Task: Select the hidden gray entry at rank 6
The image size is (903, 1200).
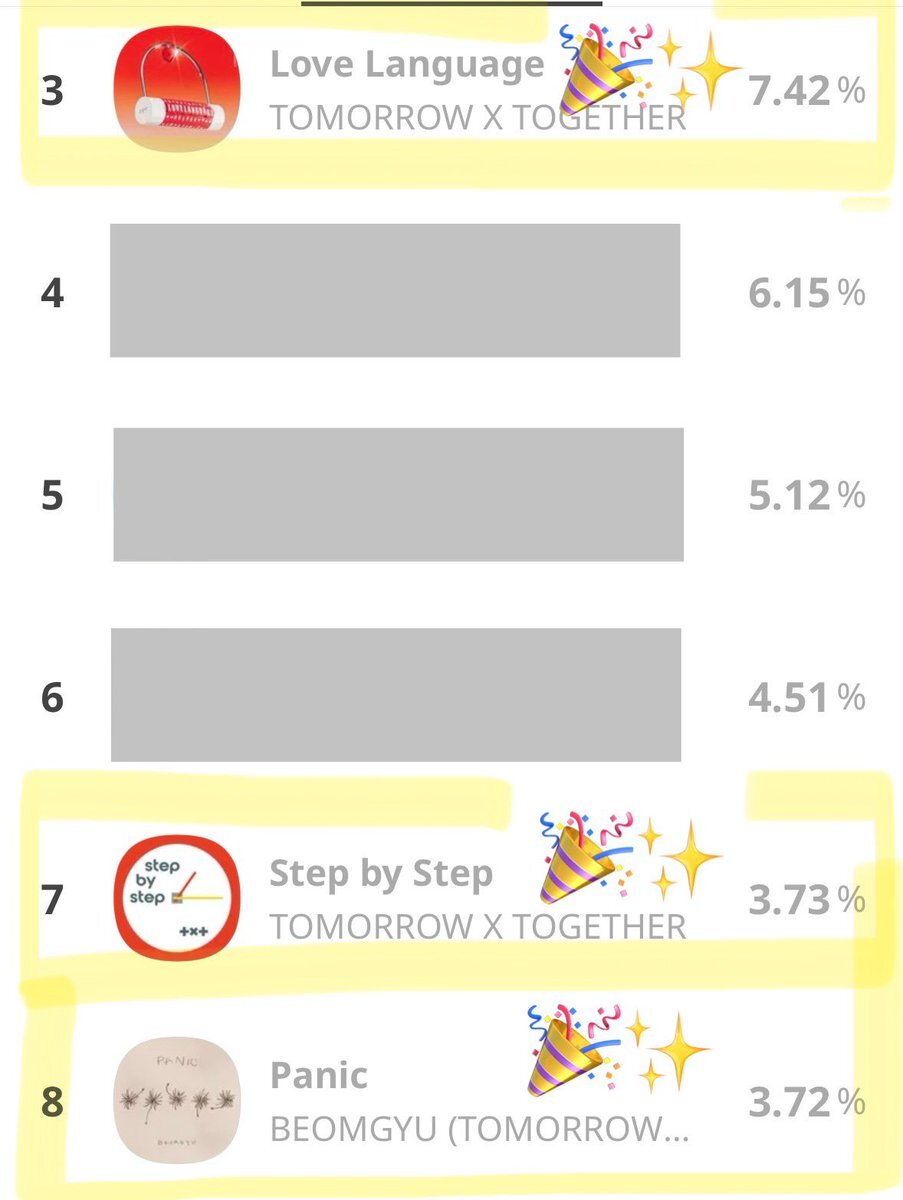Action: (x=396, y=695)
